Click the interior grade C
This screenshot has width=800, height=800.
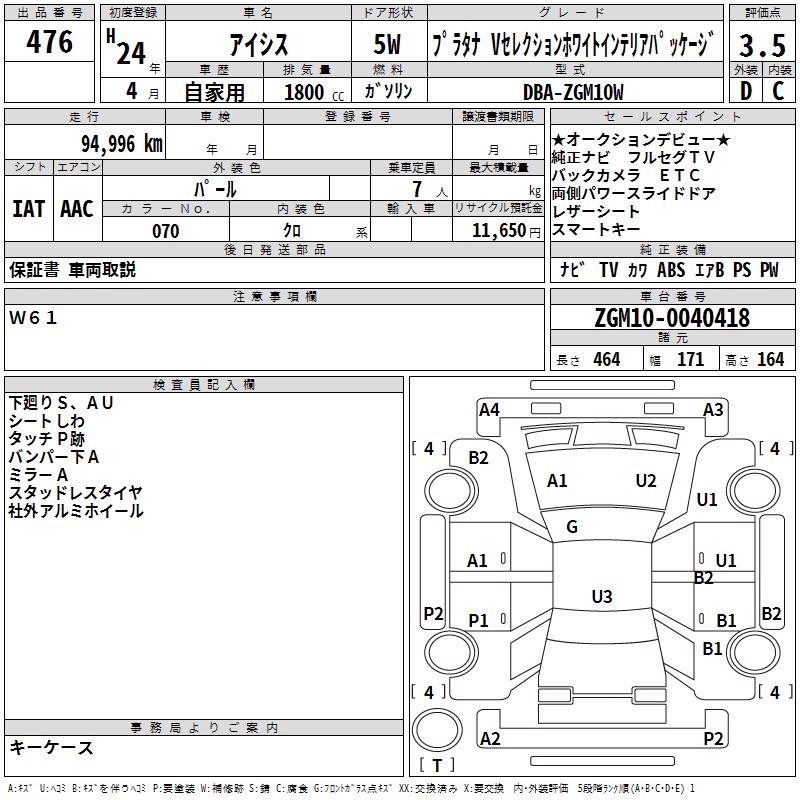tap(778, 91)
